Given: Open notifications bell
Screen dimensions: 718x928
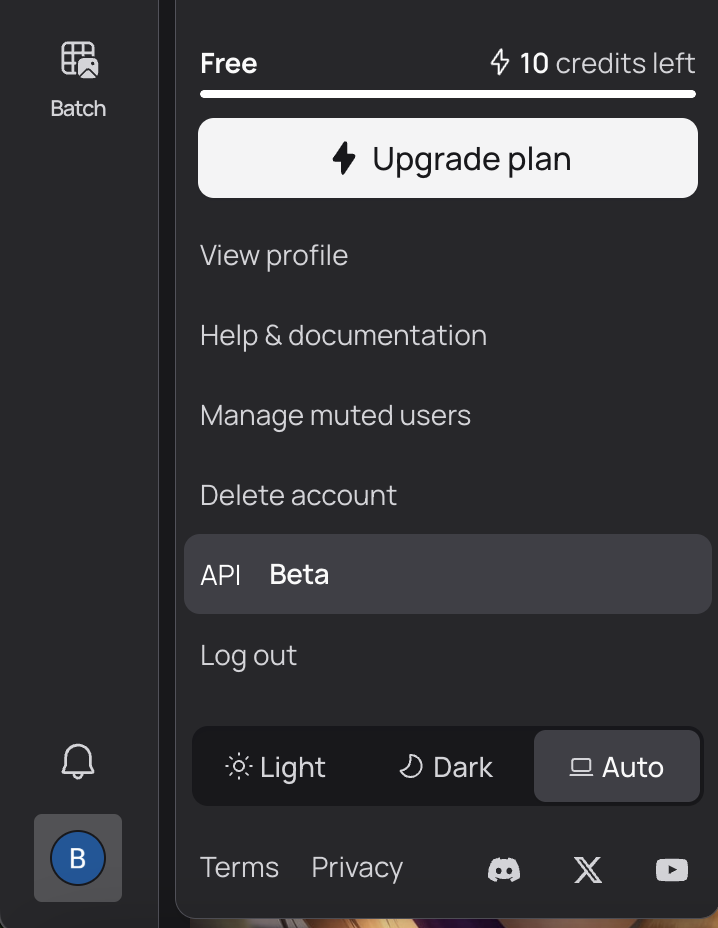Looking at the screenshot, I should click(78, 762).
